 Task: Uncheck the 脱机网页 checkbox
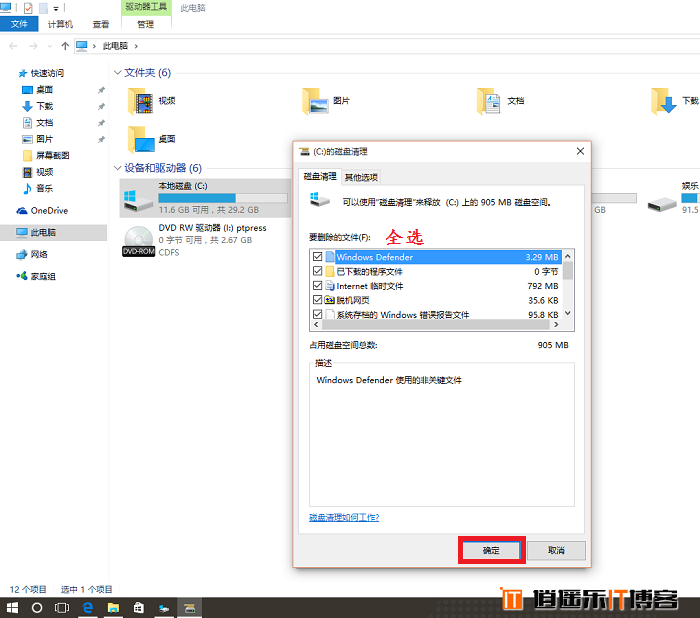(317, 300)
